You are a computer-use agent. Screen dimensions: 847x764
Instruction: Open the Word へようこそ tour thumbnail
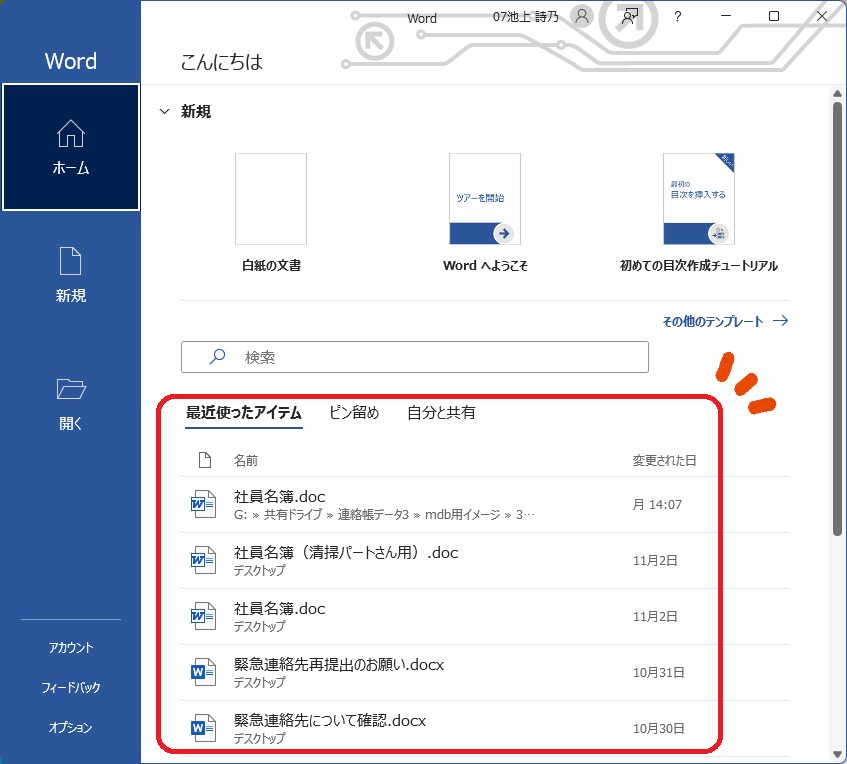tap(485, 199)
